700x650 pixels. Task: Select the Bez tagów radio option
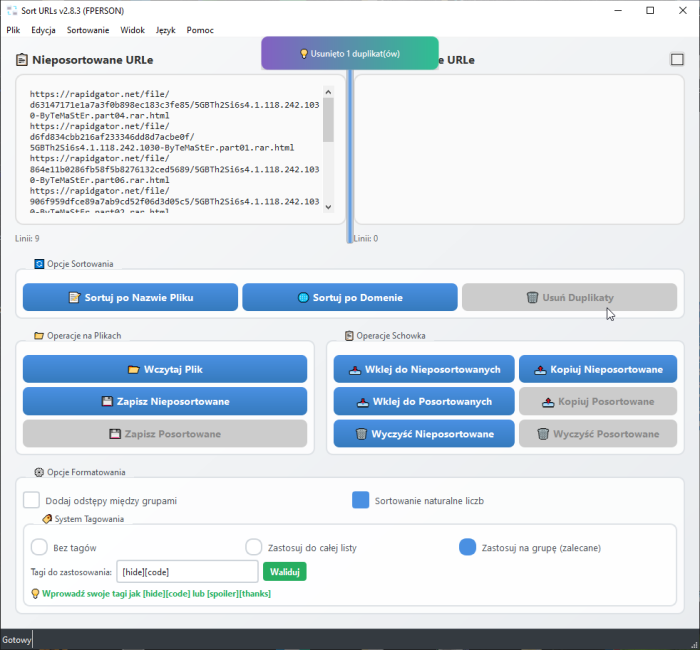tap(40, 547)
